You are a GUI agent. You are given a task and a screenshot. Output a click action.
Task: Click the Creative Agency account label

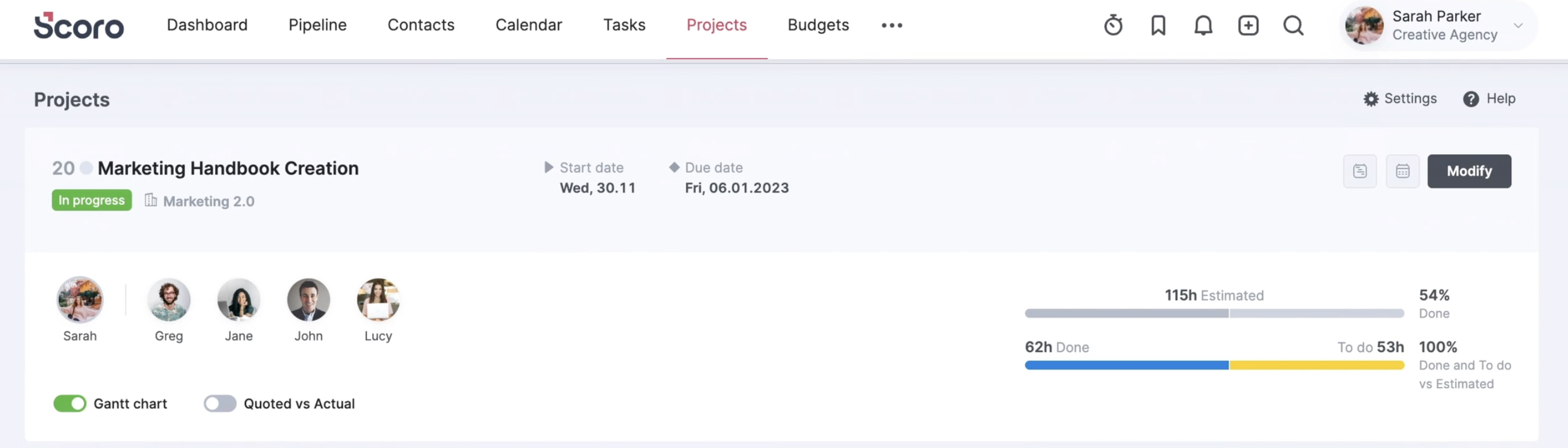(1444, 35)
